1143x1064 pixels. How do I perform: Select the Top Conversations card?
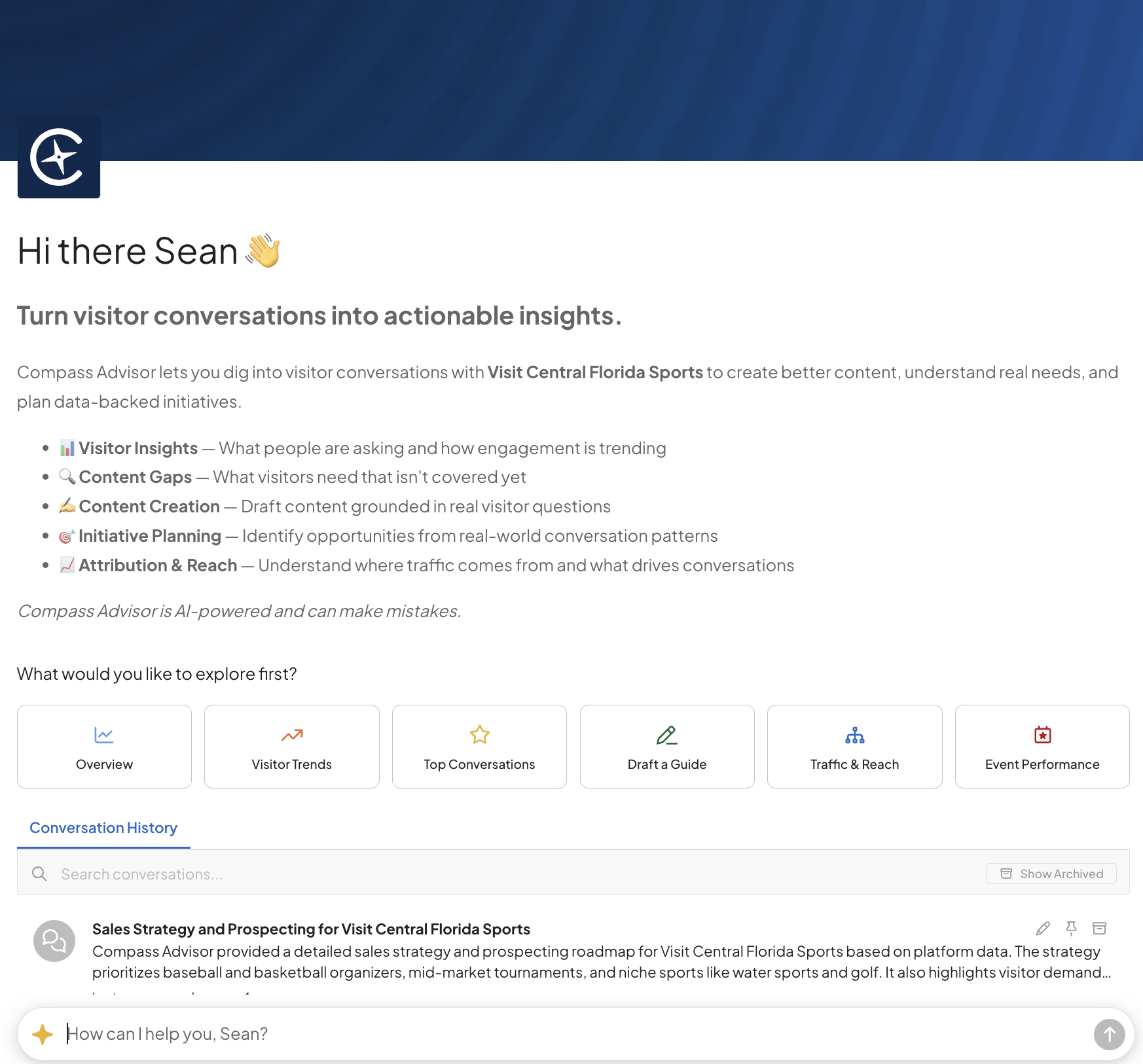(479, 747)
